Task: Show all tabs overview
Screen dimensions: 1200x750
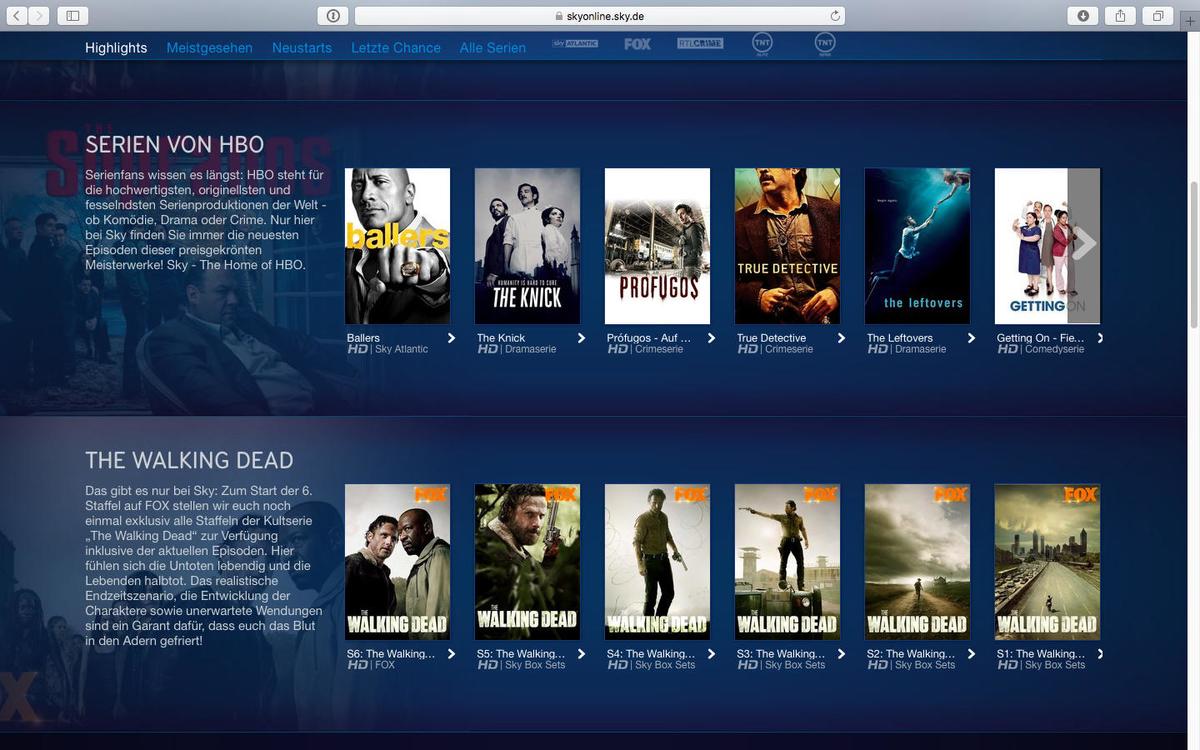Action: [x=1158, y=15]
